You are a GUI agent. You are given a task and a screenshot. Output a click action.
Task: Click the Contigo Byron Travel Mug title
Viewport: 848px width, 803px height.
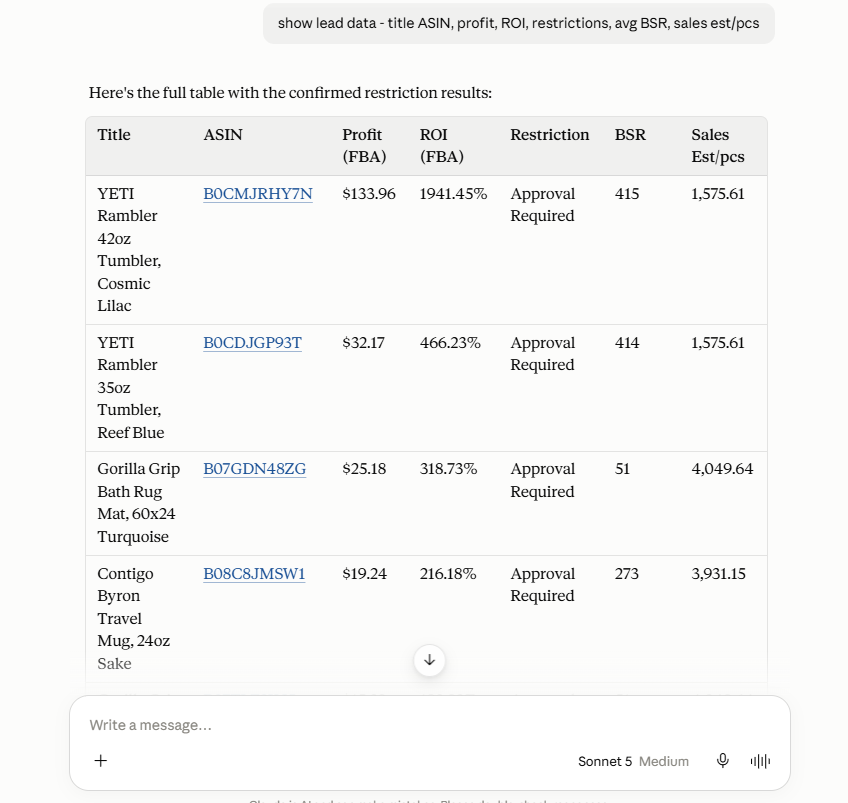(134, 619)
